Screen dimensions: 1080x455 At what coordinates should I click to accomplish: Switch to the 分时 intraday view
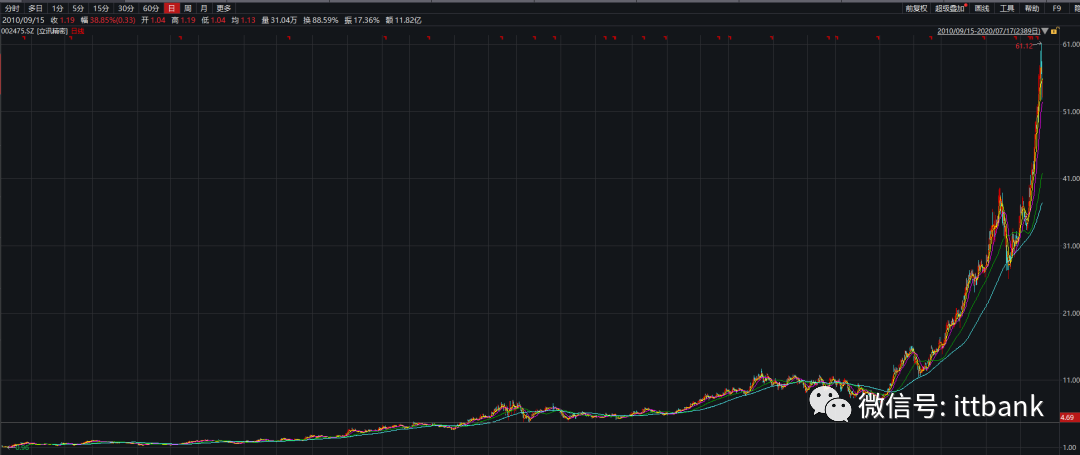point(12,8)
